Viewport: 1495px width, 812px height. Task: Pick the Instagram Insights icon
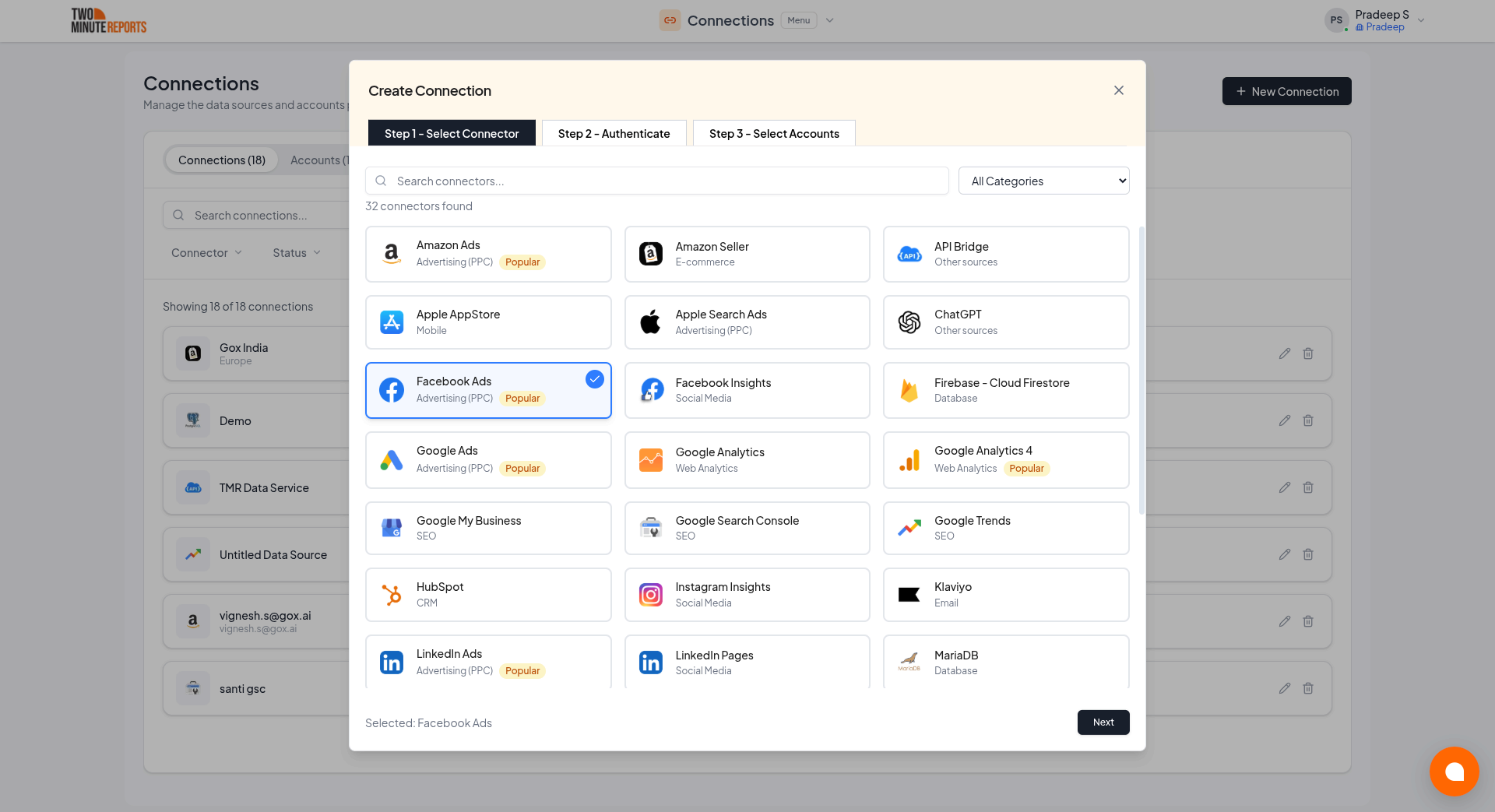[x=650, y=595]
